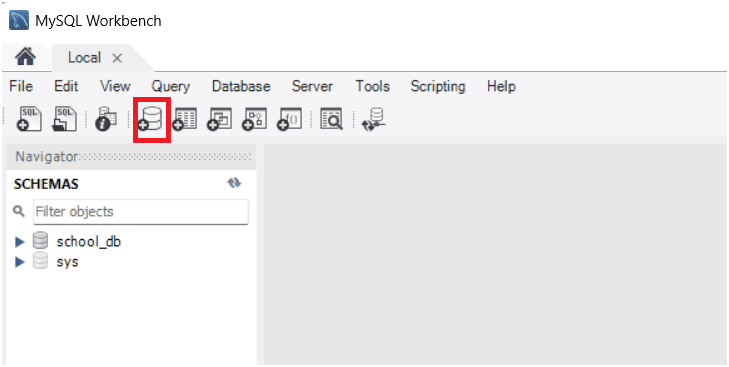Search table data toolbar icon

331,119
